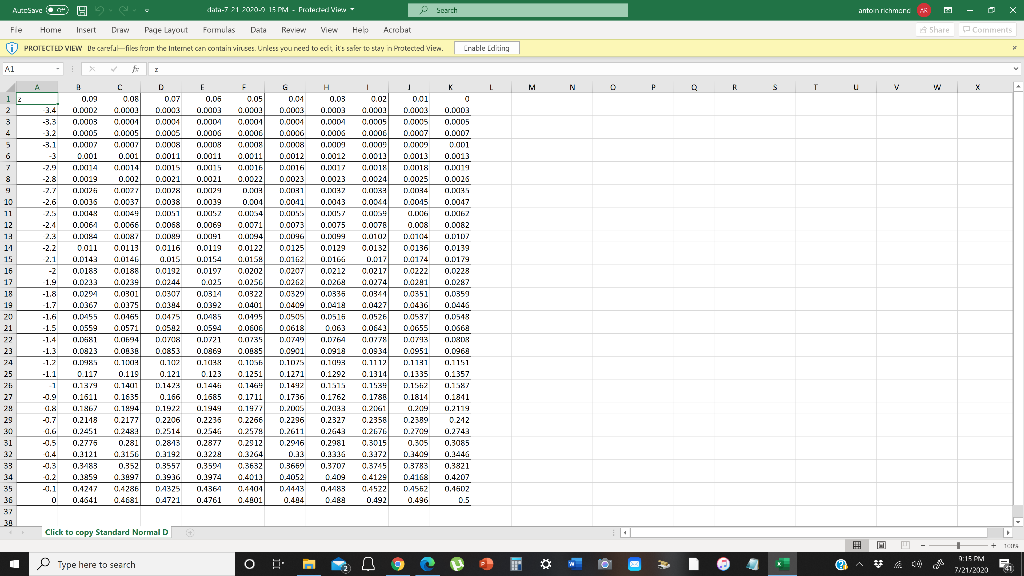This screenshot has width=1024, height=576.
Task: Click the Redo icon
Action: tap(123, 10)
